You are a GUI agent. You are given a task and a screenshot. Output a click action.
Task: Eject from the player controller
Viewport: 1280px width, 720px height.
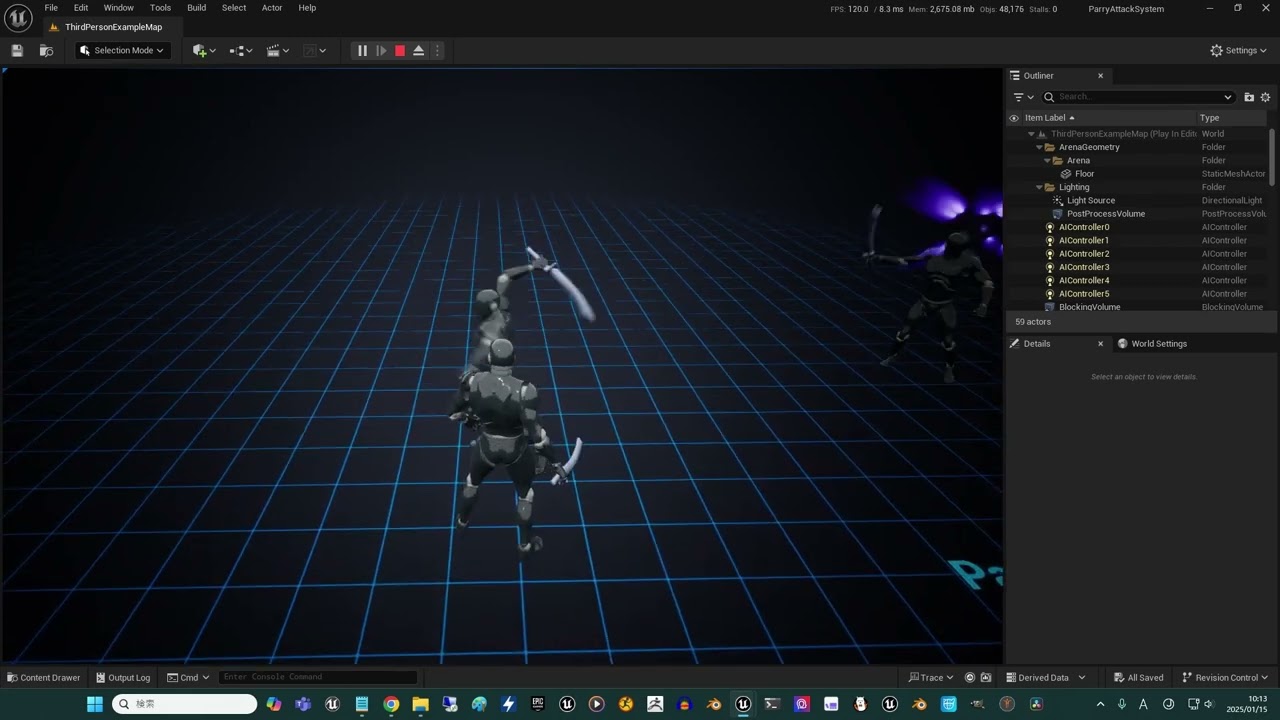419,50
